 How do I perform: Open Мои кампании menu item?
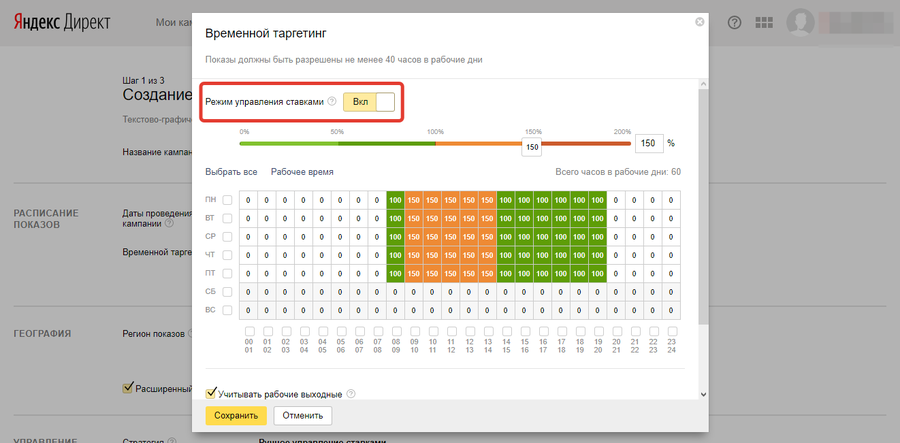[x=175, y=22]
